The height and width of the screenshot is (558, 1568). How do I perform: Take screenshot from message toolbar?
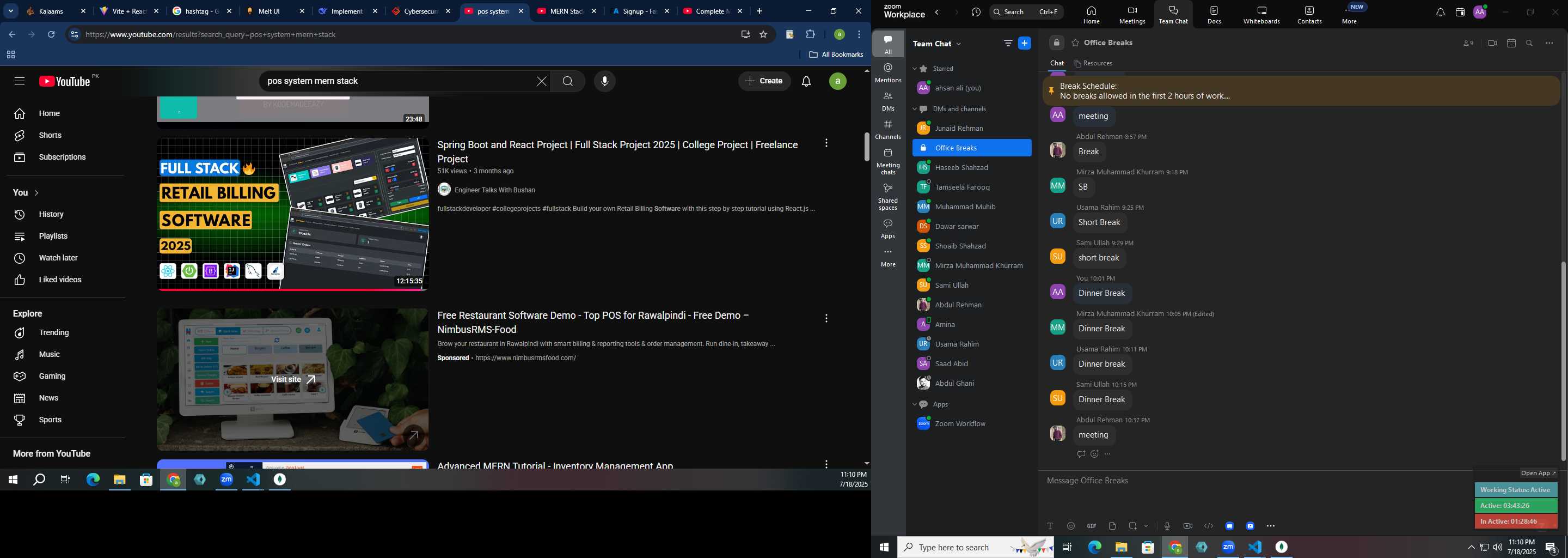1132,526
